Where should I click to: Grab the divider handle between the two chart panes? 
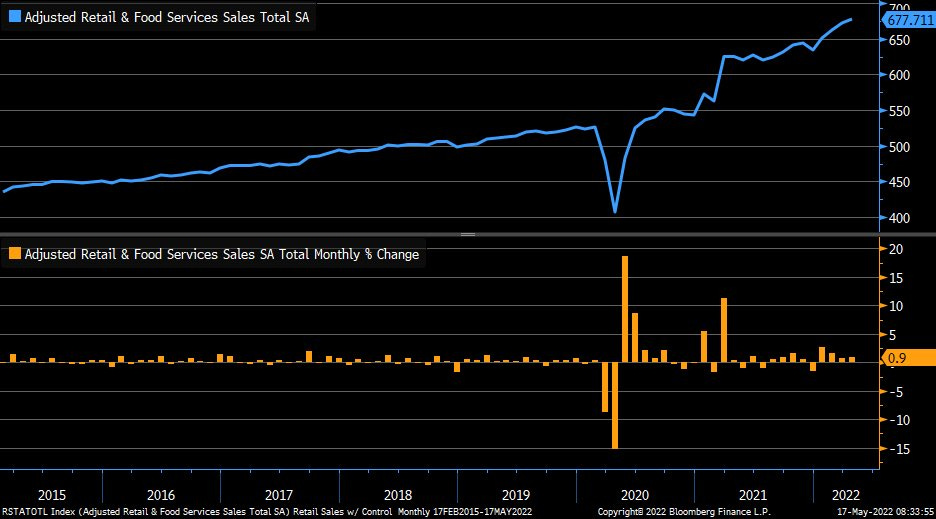[x=467, y=234]
